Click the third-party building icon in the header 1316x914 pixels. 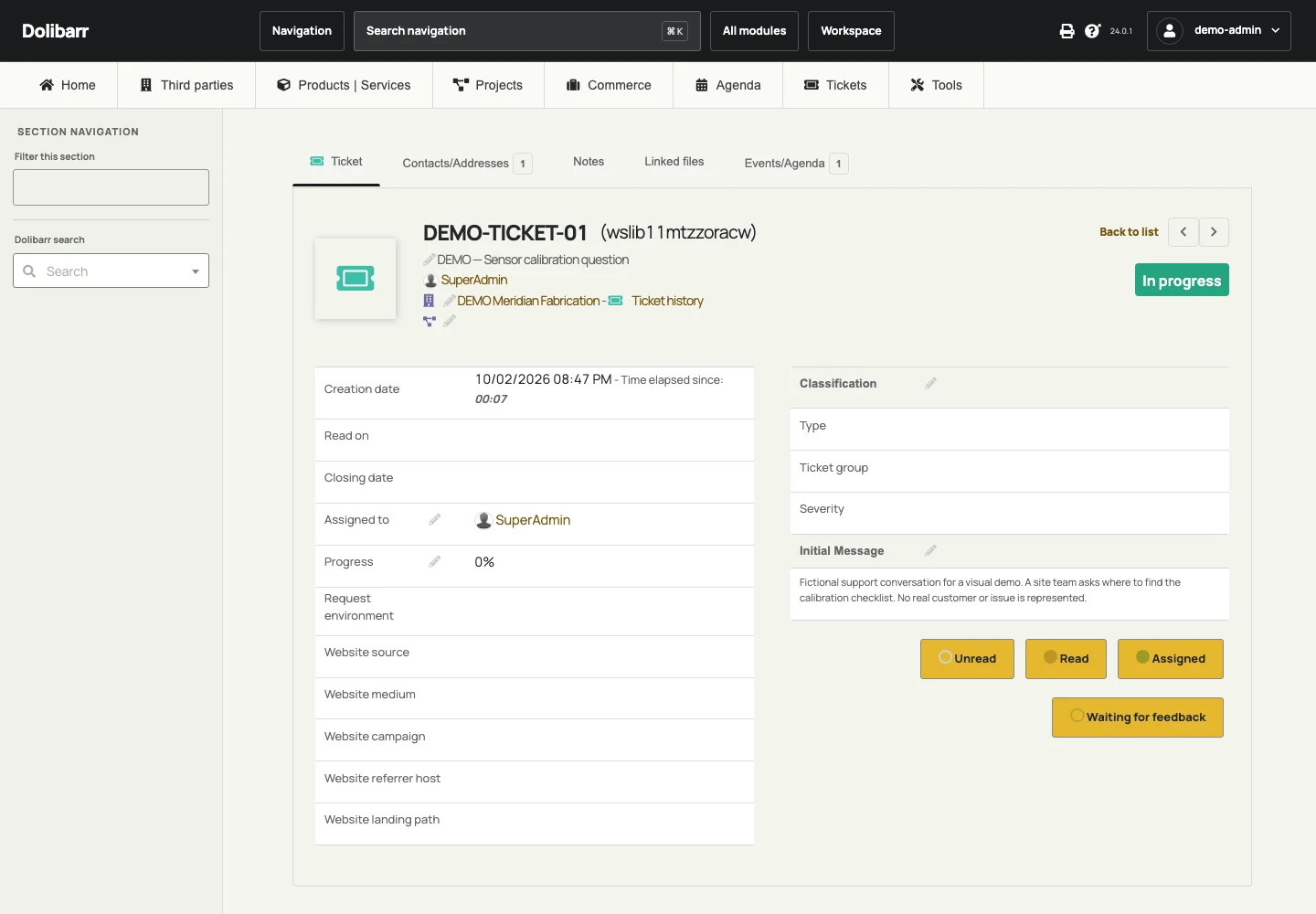tap(429, 301)
